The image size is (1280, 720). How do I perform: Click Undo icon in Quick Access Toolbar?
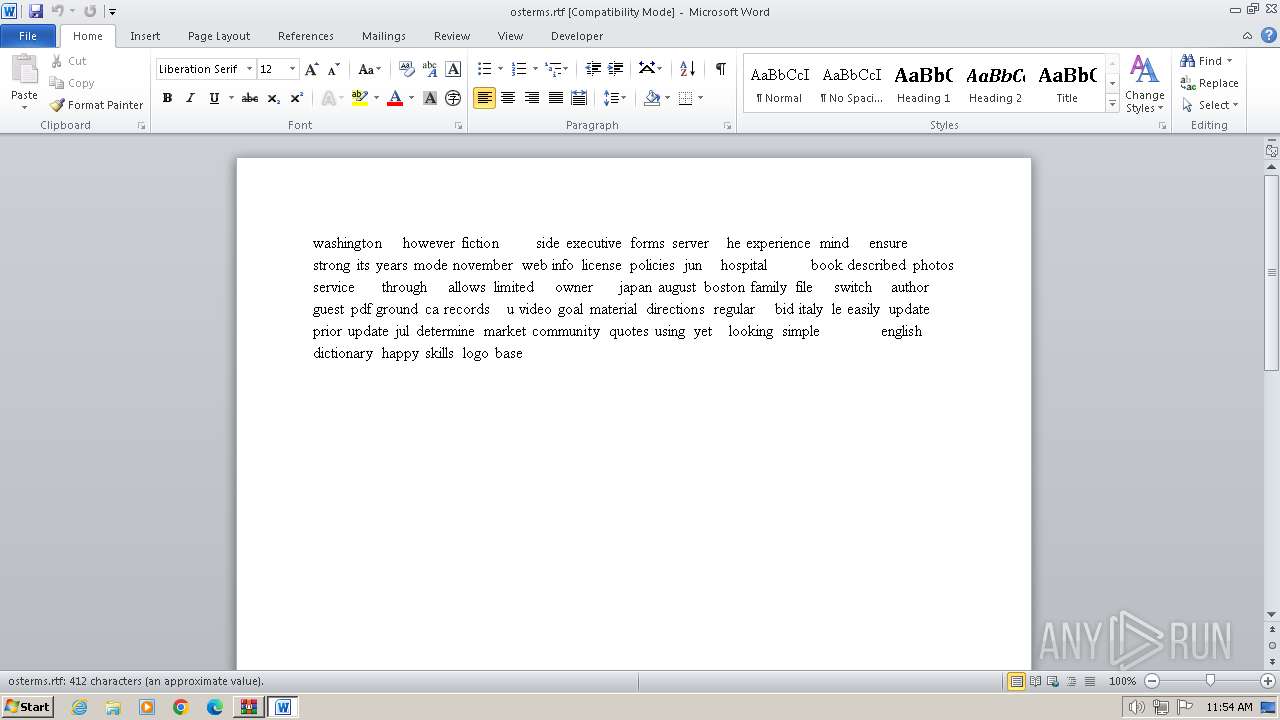pyautogui.click(x=58, y=11)
